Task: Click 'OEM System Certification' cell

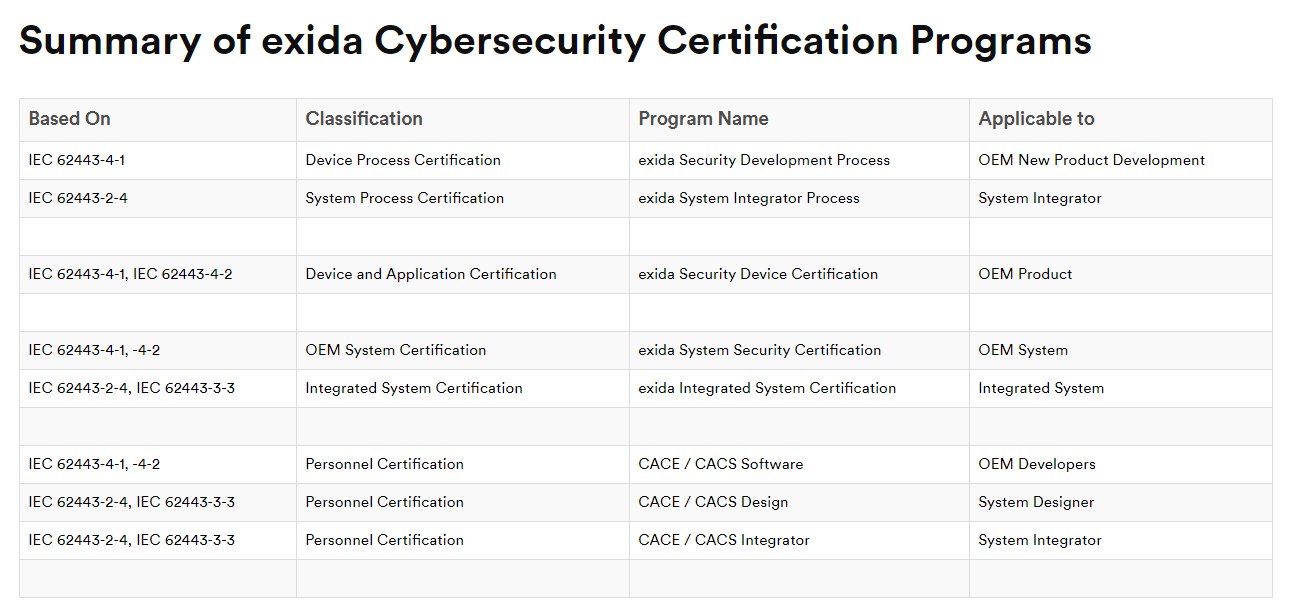Action: coord(463,350)
